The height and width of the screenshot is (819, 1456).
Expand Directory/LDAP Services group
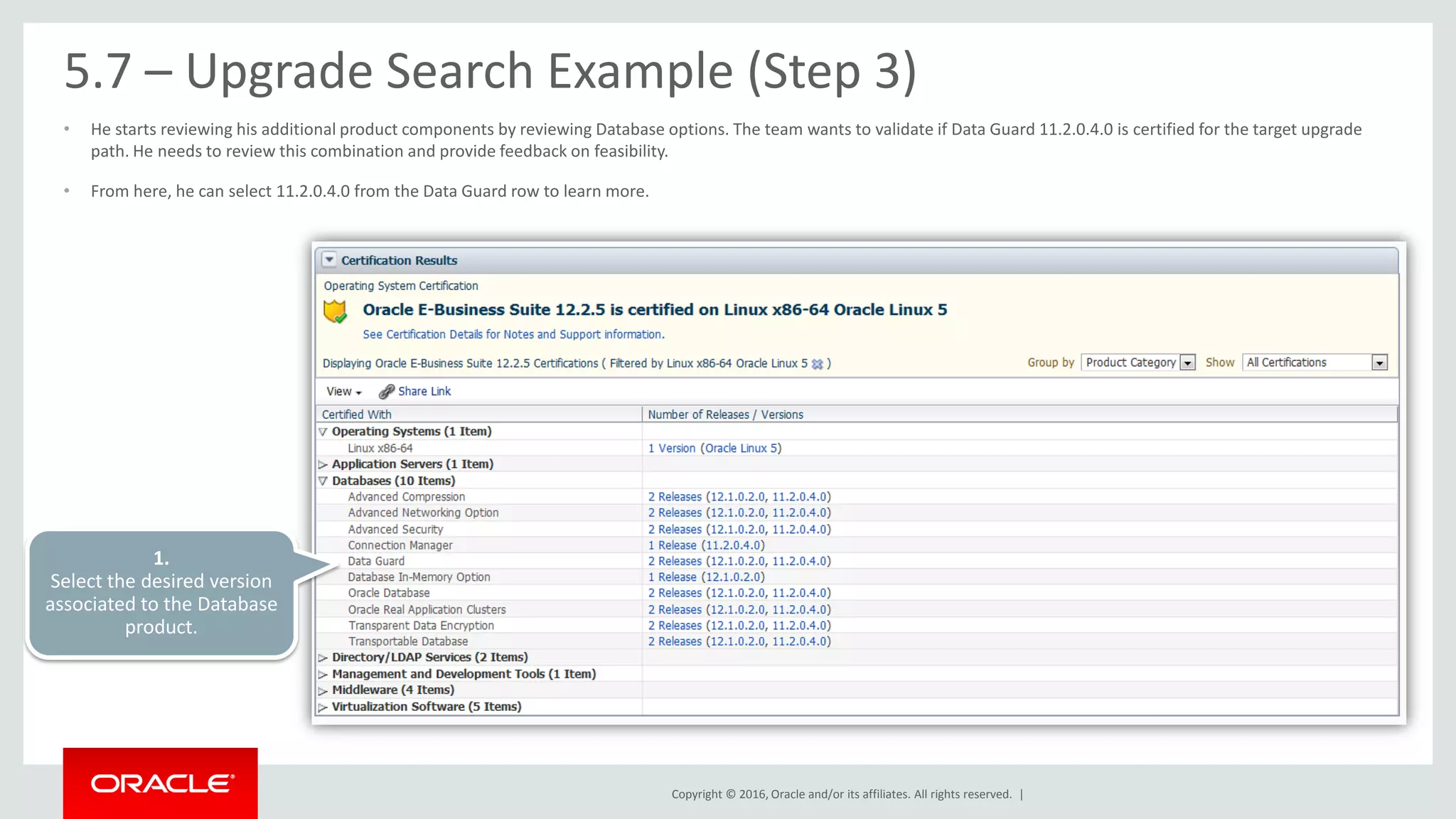(x=323, y=658)
